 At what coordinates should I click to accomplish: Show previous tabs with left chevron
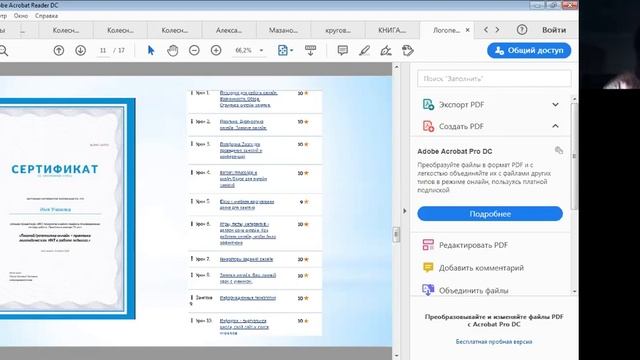point(486,30)
